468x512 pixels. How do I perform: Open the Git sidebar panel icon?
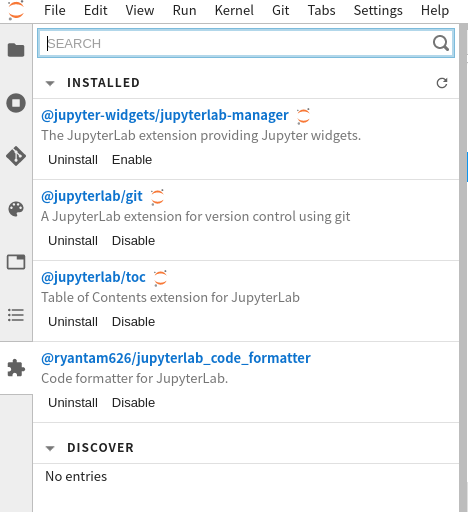coord(16,156)
